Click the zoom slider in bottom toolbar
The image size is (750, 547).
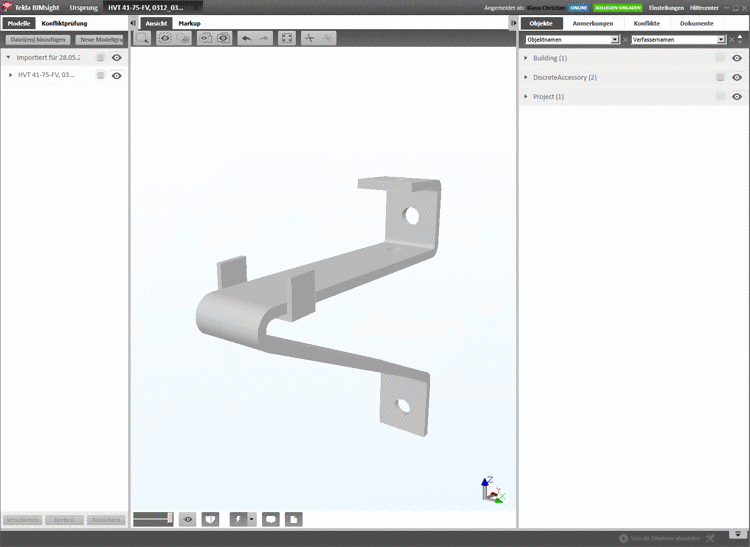click(x=153, y=519)
